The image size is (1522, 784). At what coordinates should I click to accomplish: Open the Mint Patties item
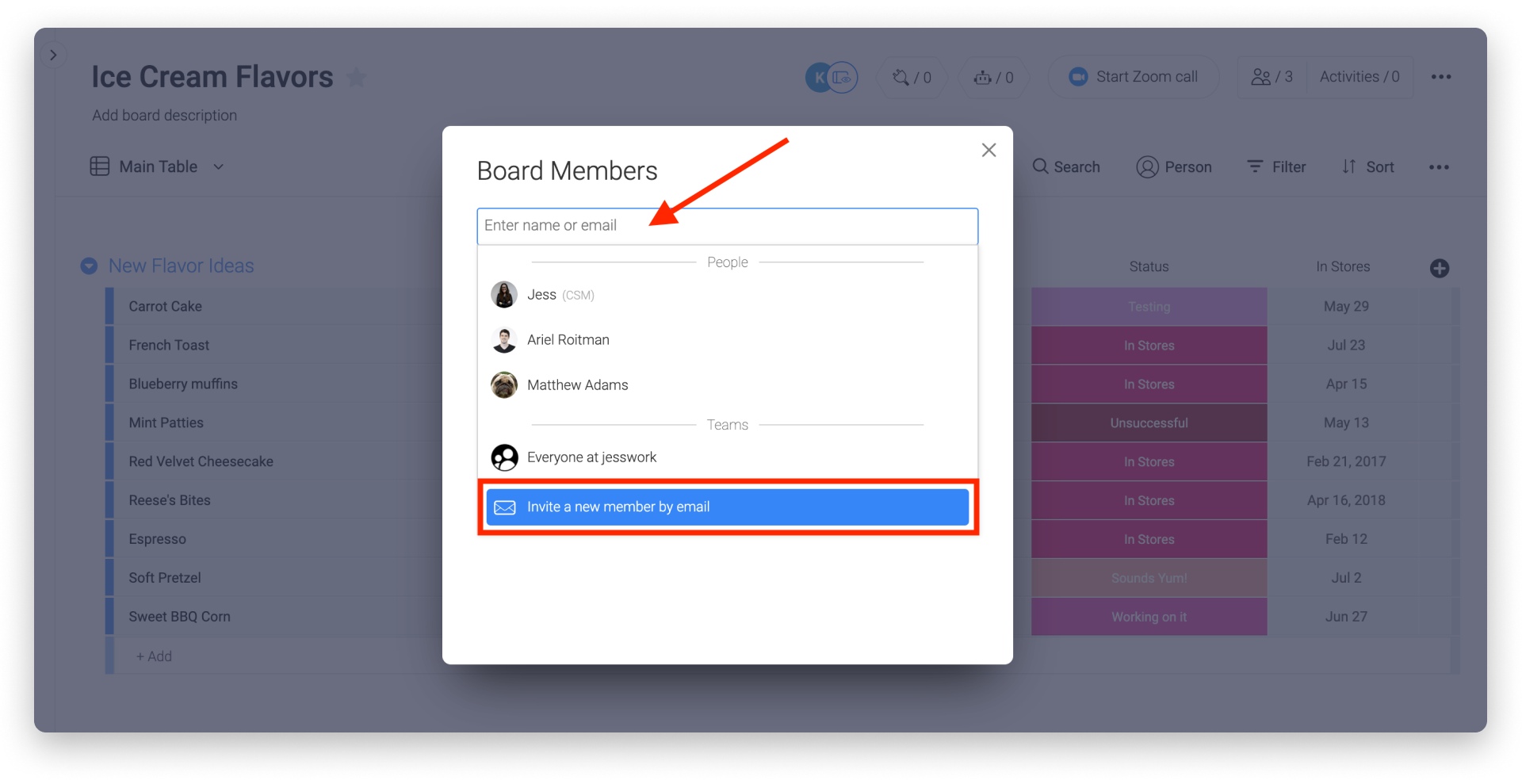pyautogui.click(x=166, y=423)
